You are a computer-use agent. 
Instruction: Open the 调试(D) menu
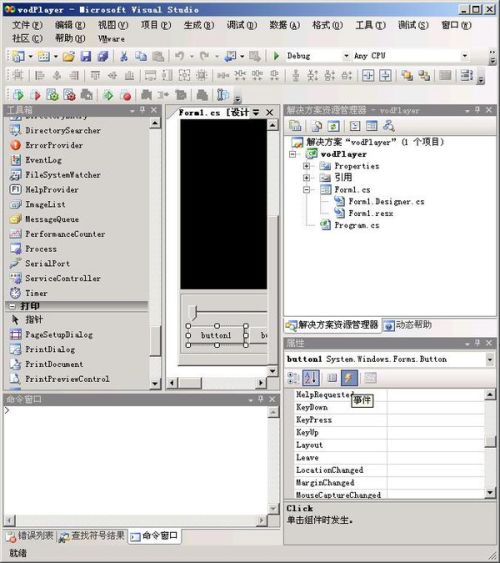point(242,25)
